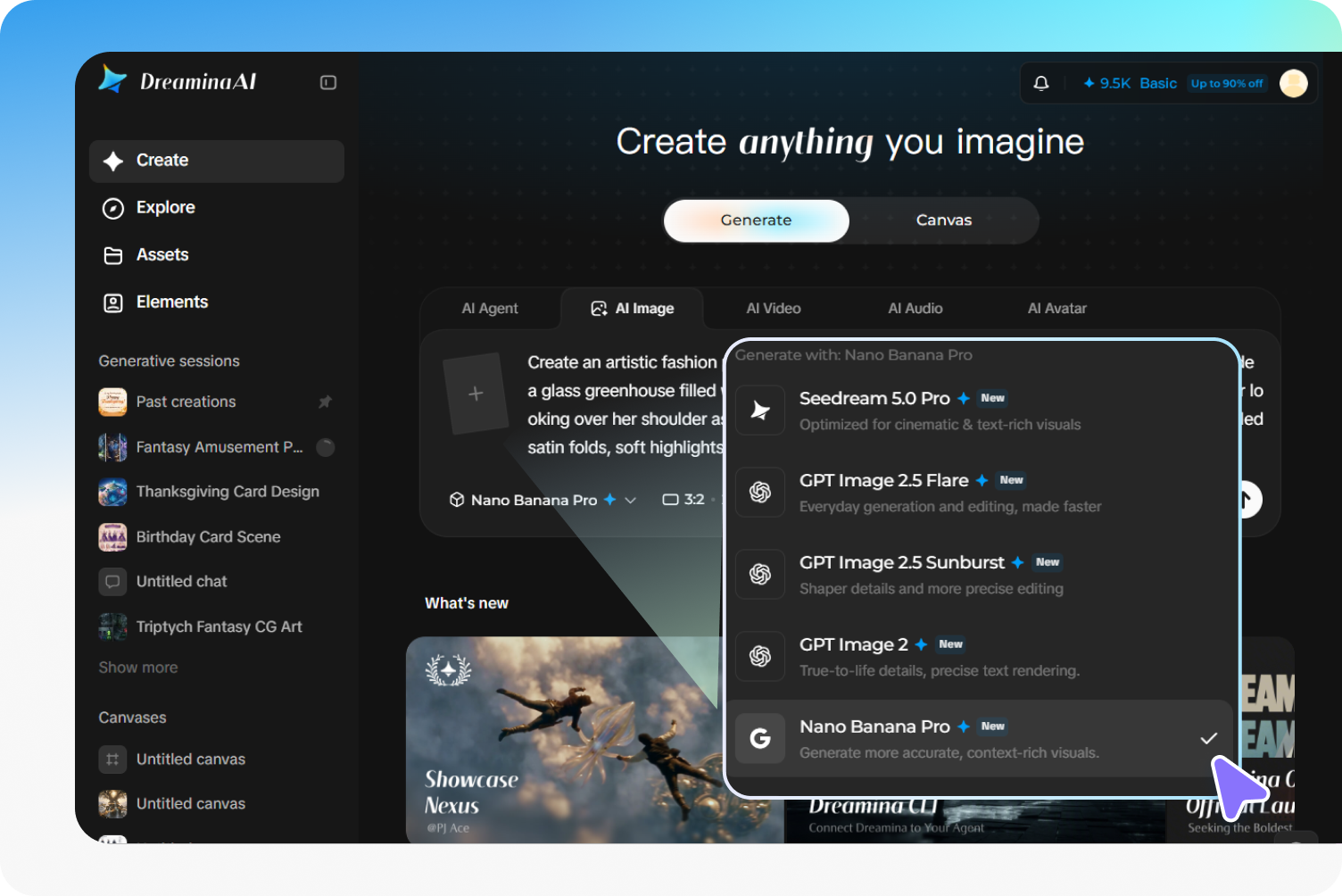
Task: Switch to Canvas mode
Action: tap(944, 220)
